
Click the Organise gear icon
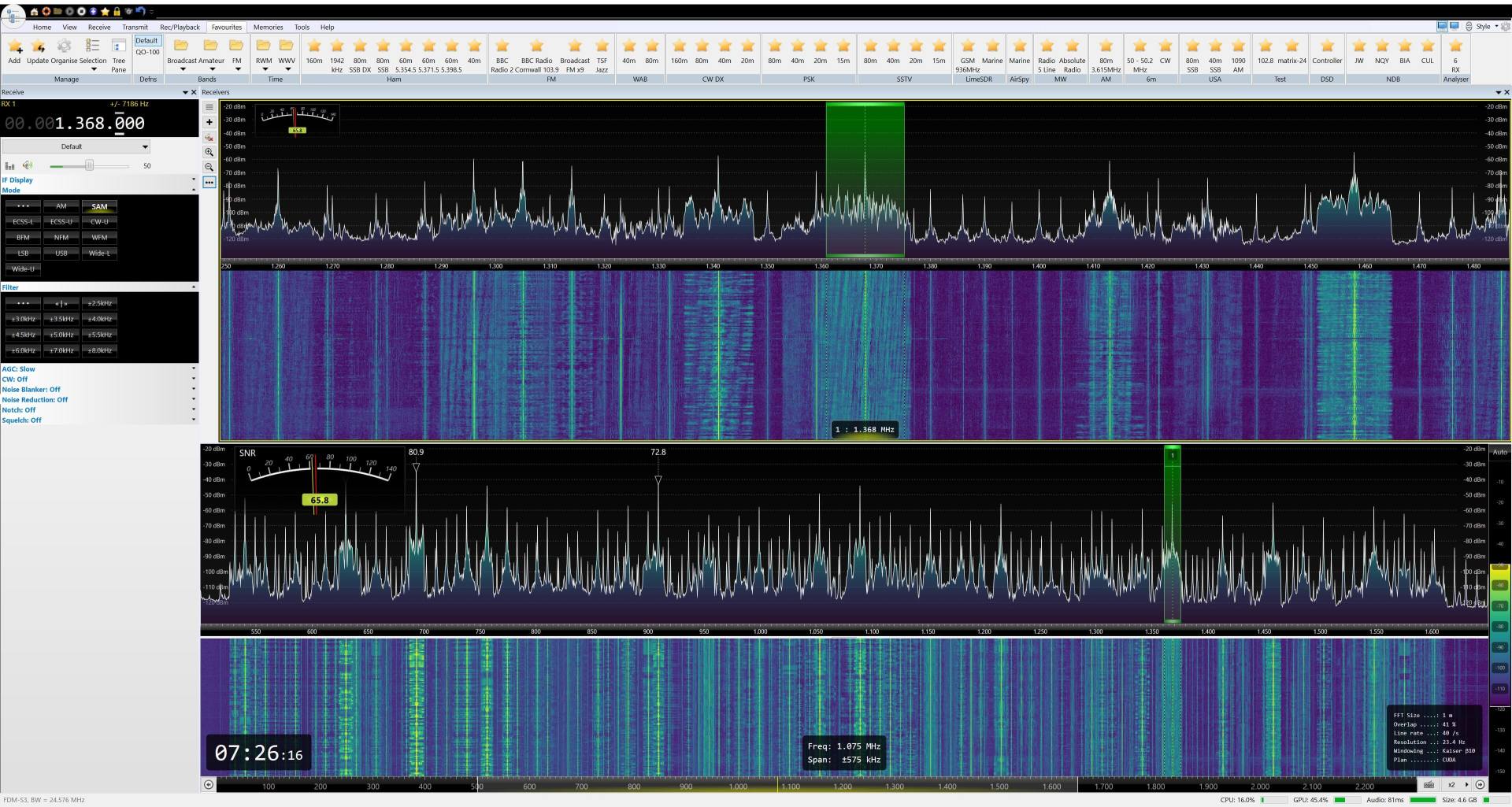[x=65, y=47]
